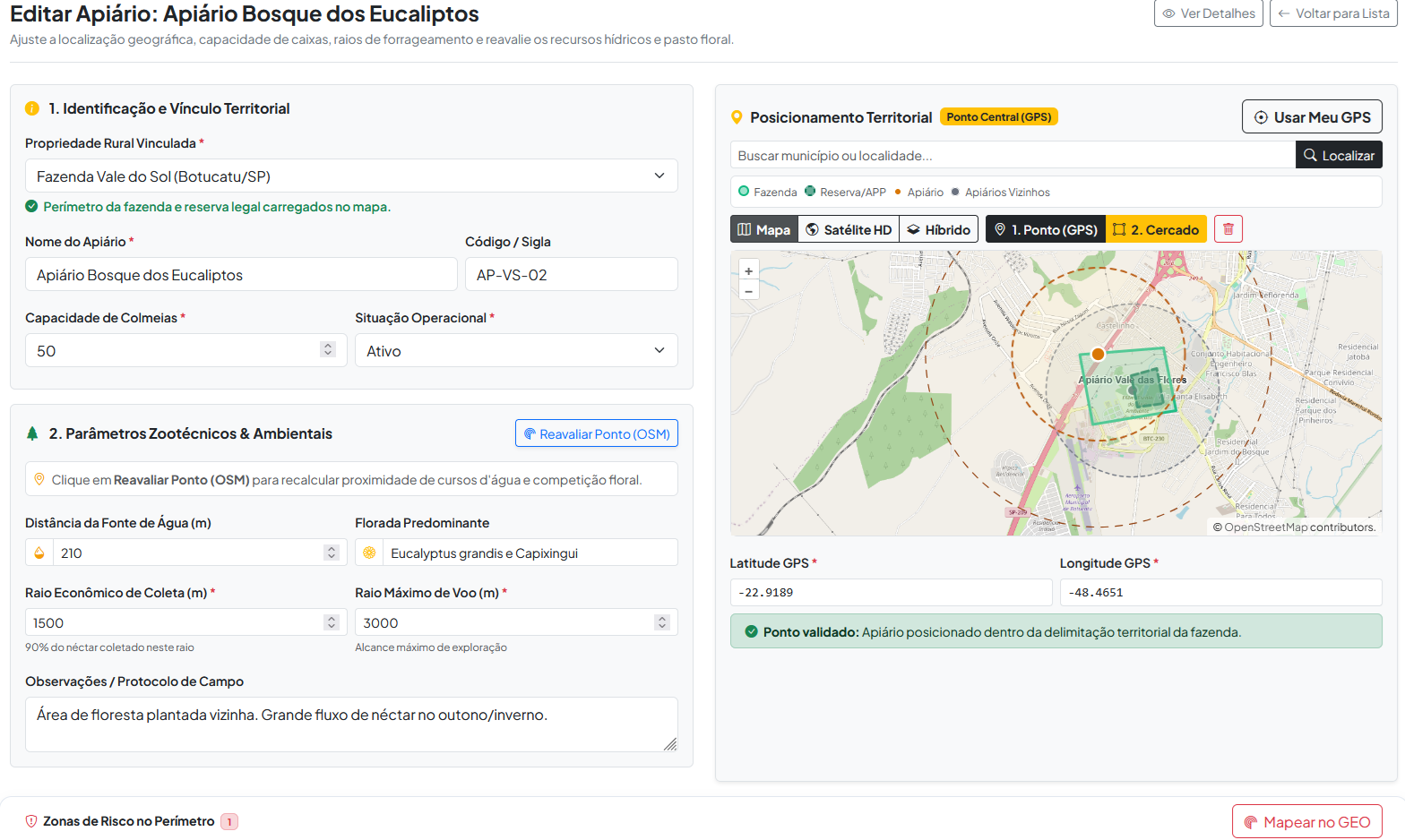Open the Situação Operacional dropdown
Screen dimensions: 1405x840
pos(516,351)
